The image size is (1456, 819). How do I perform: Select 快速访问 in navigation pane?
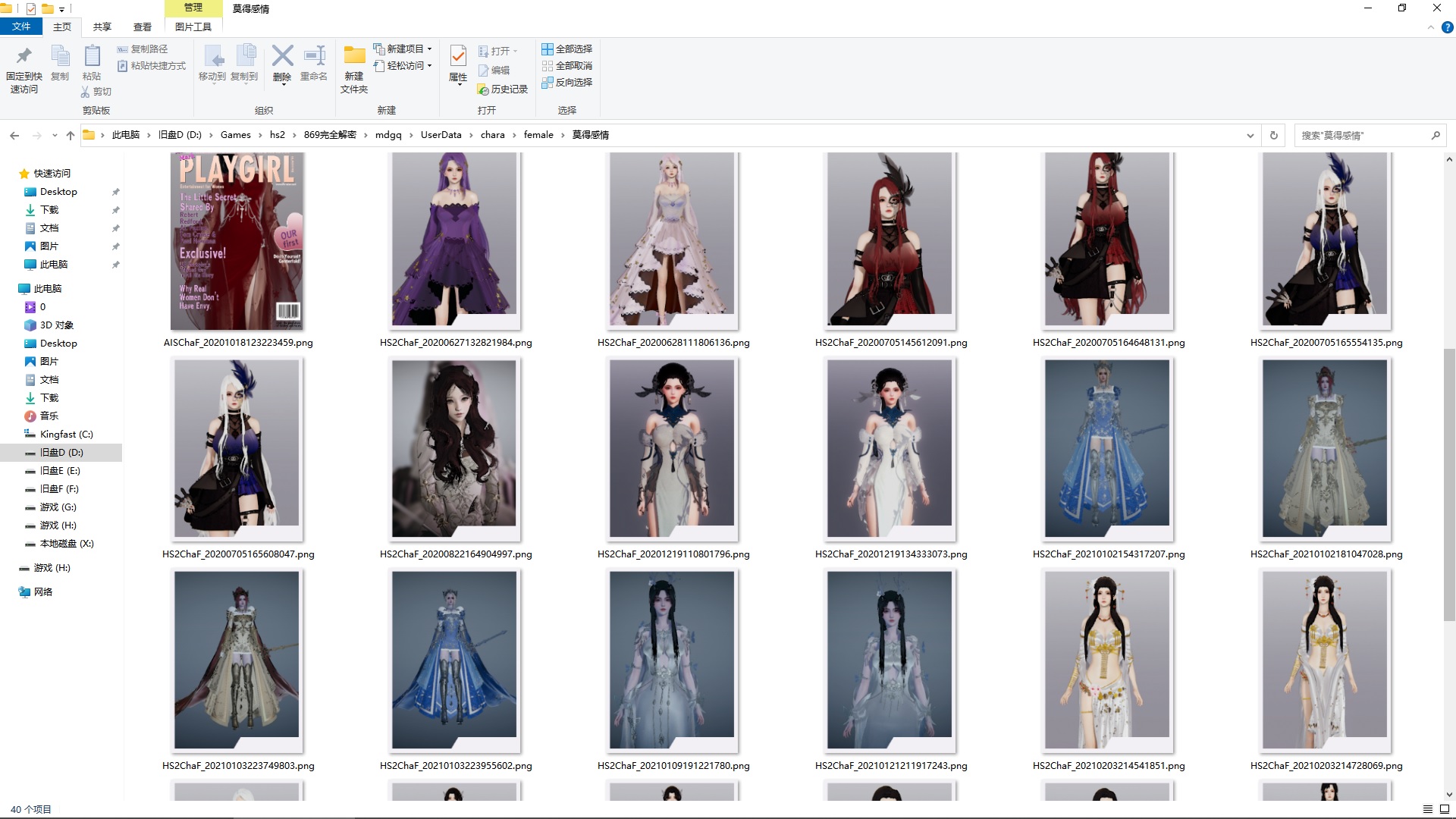click(52, 174)
